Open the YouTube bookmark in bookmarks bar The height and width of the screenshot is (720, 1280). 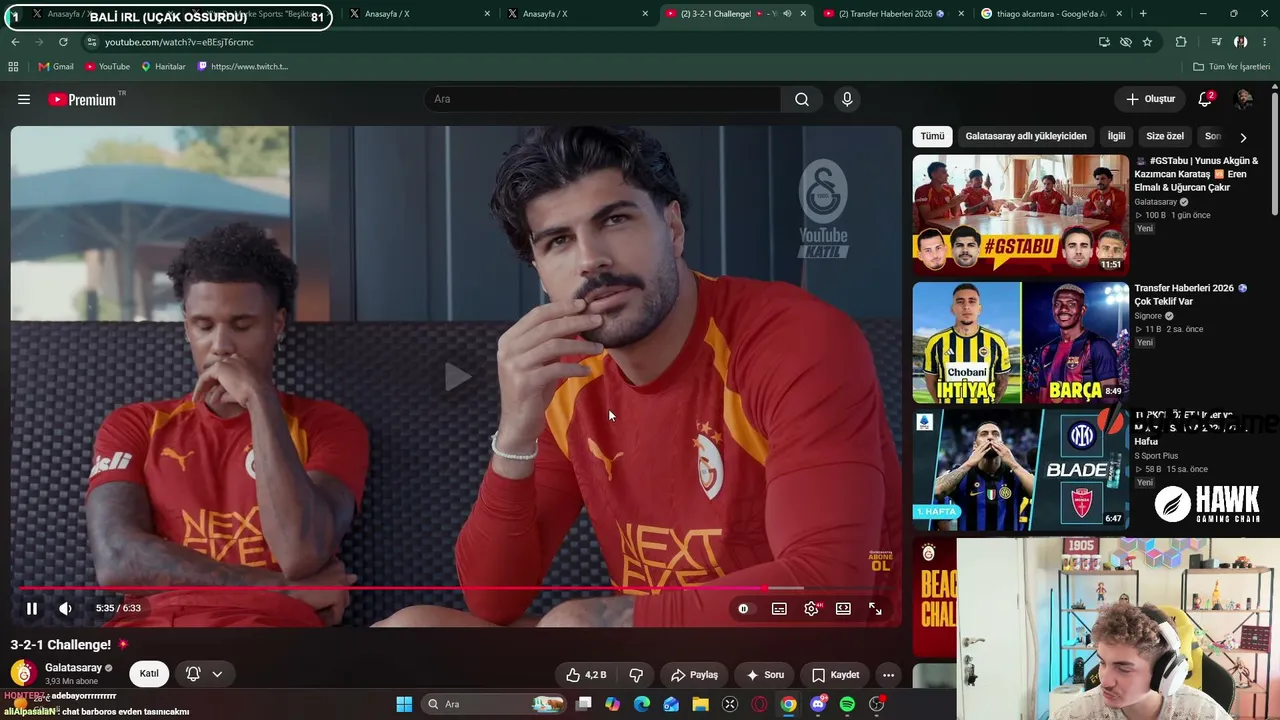108,66
